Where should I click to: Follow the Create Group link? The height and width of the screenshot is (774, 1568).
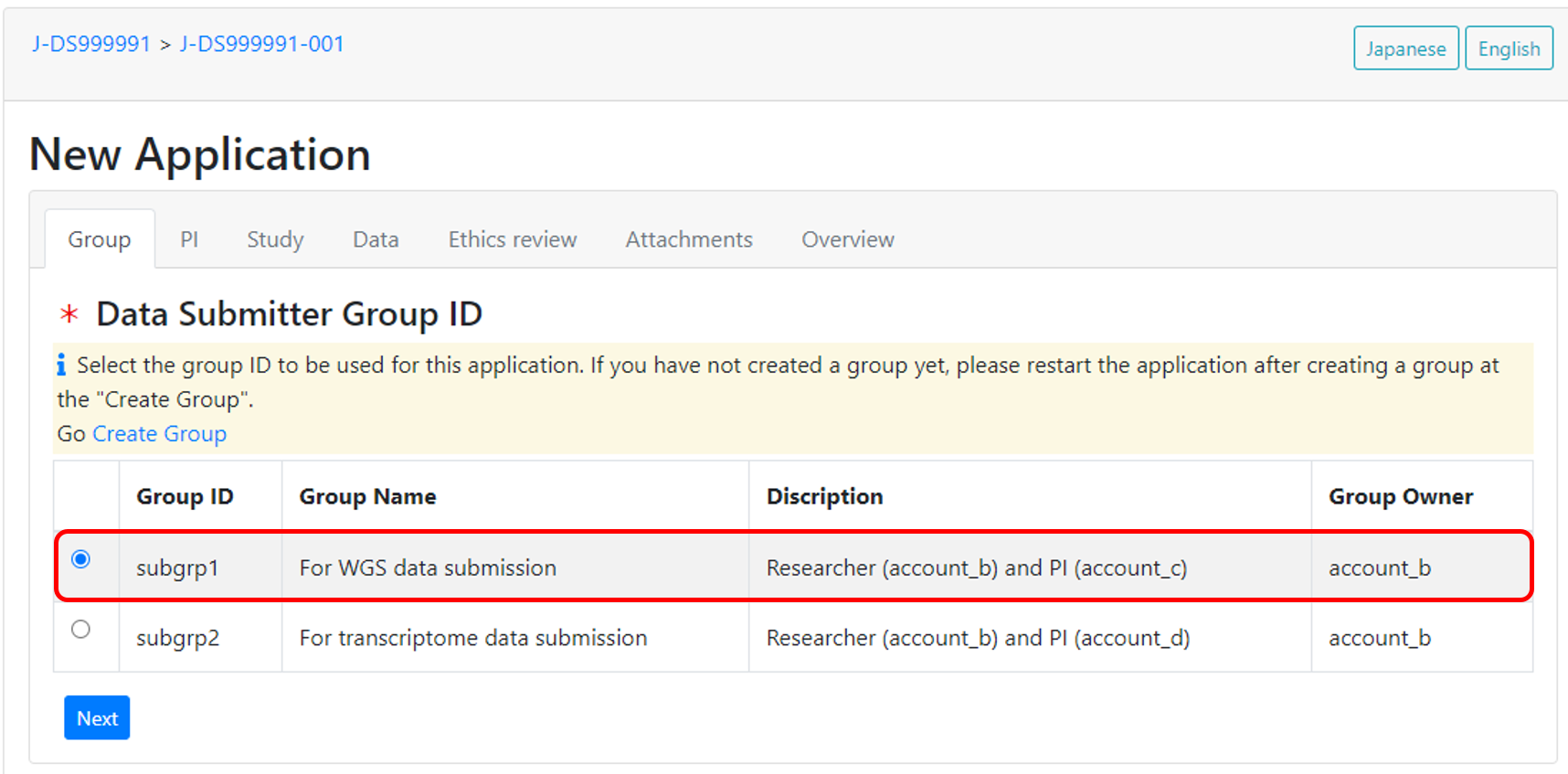tap(160, 434)
